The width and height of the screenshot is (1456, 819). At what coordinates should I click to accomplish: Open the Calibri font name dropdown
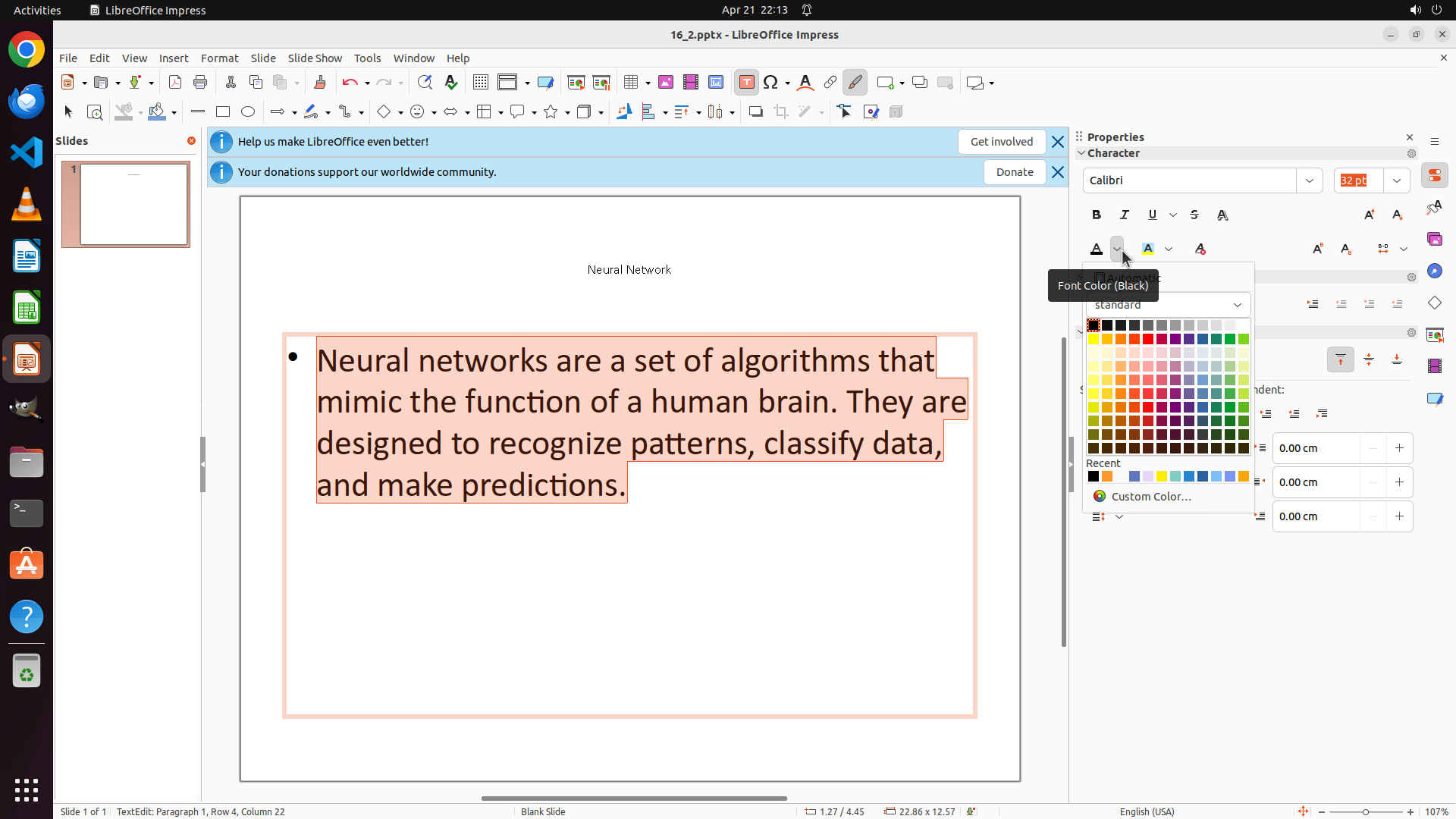1310,180
